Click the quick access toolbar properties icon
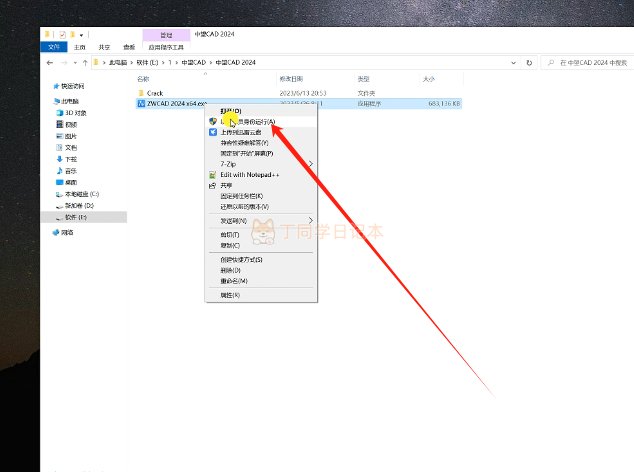Viewport: 634px width, 472px height. 62,35
